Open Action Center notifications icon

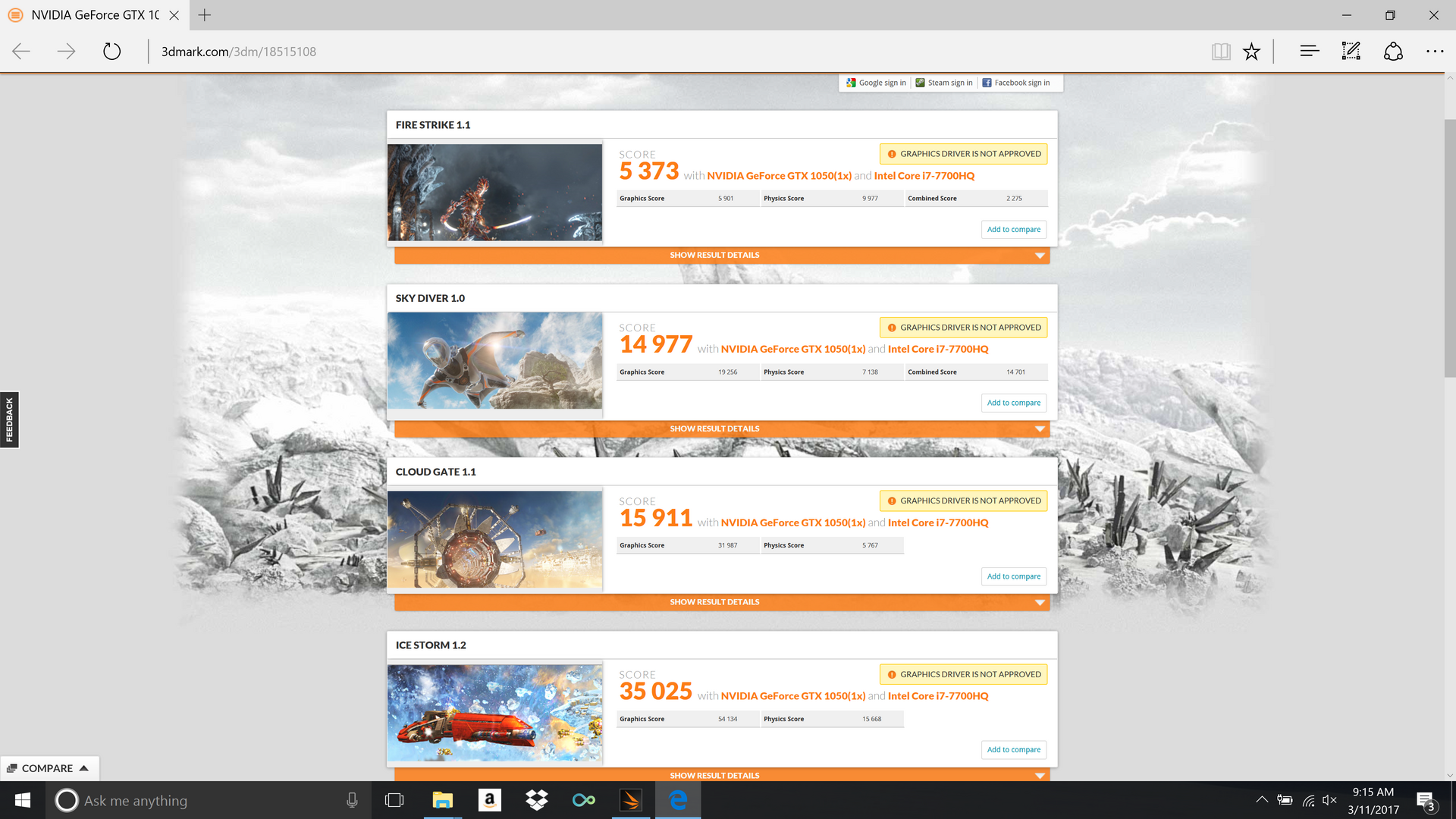coord(1425,800)
